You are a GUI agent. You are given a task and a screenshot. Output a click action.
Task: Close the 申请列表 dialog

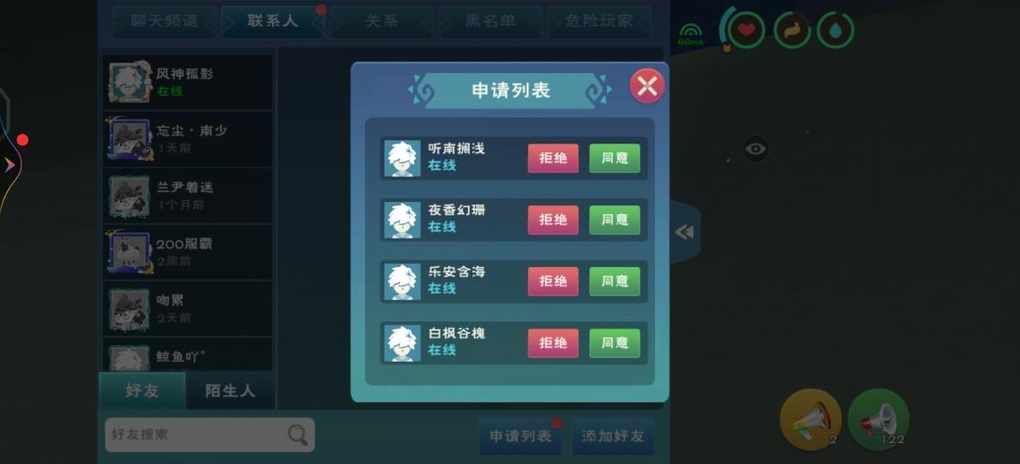(x=647, y=86)
